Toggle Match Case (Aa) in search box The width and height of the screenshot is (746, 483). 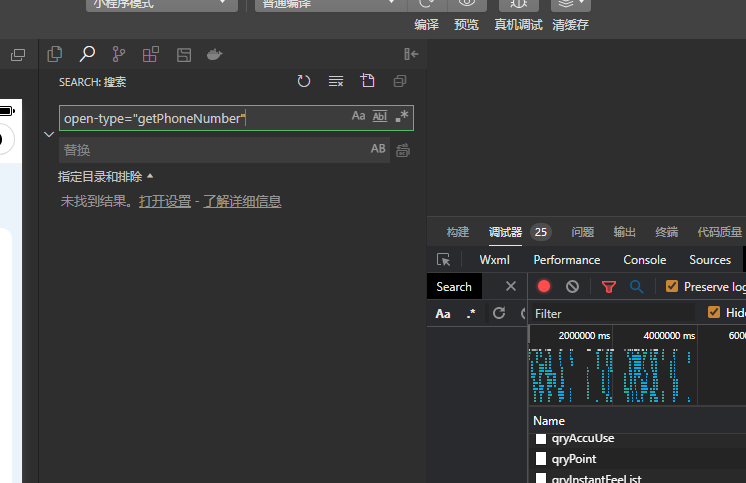coord(358,116)
